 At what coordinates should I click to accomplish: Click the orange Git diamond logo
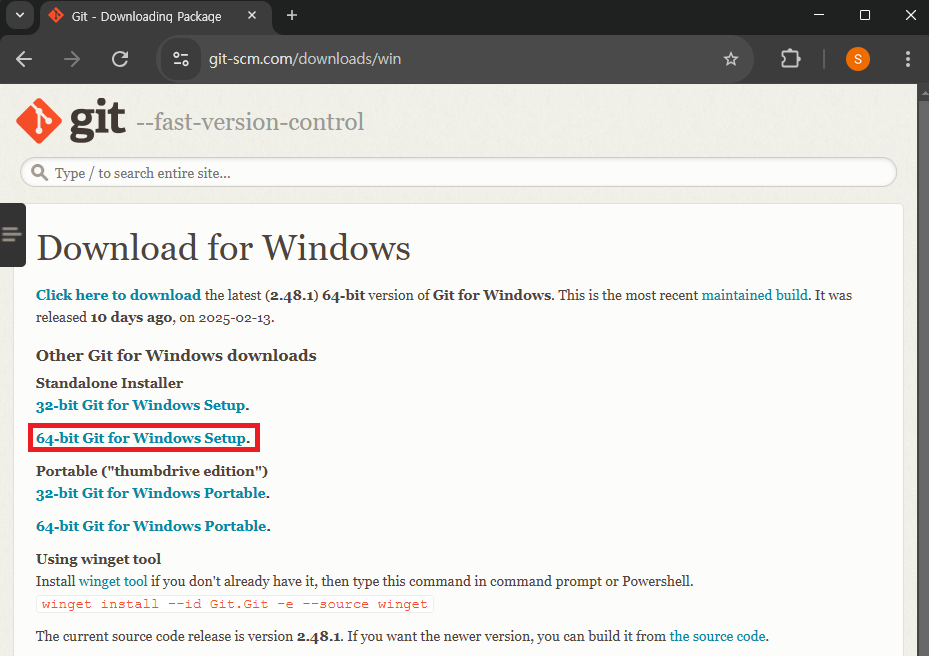pyautogui.click(x=39, y=121)
